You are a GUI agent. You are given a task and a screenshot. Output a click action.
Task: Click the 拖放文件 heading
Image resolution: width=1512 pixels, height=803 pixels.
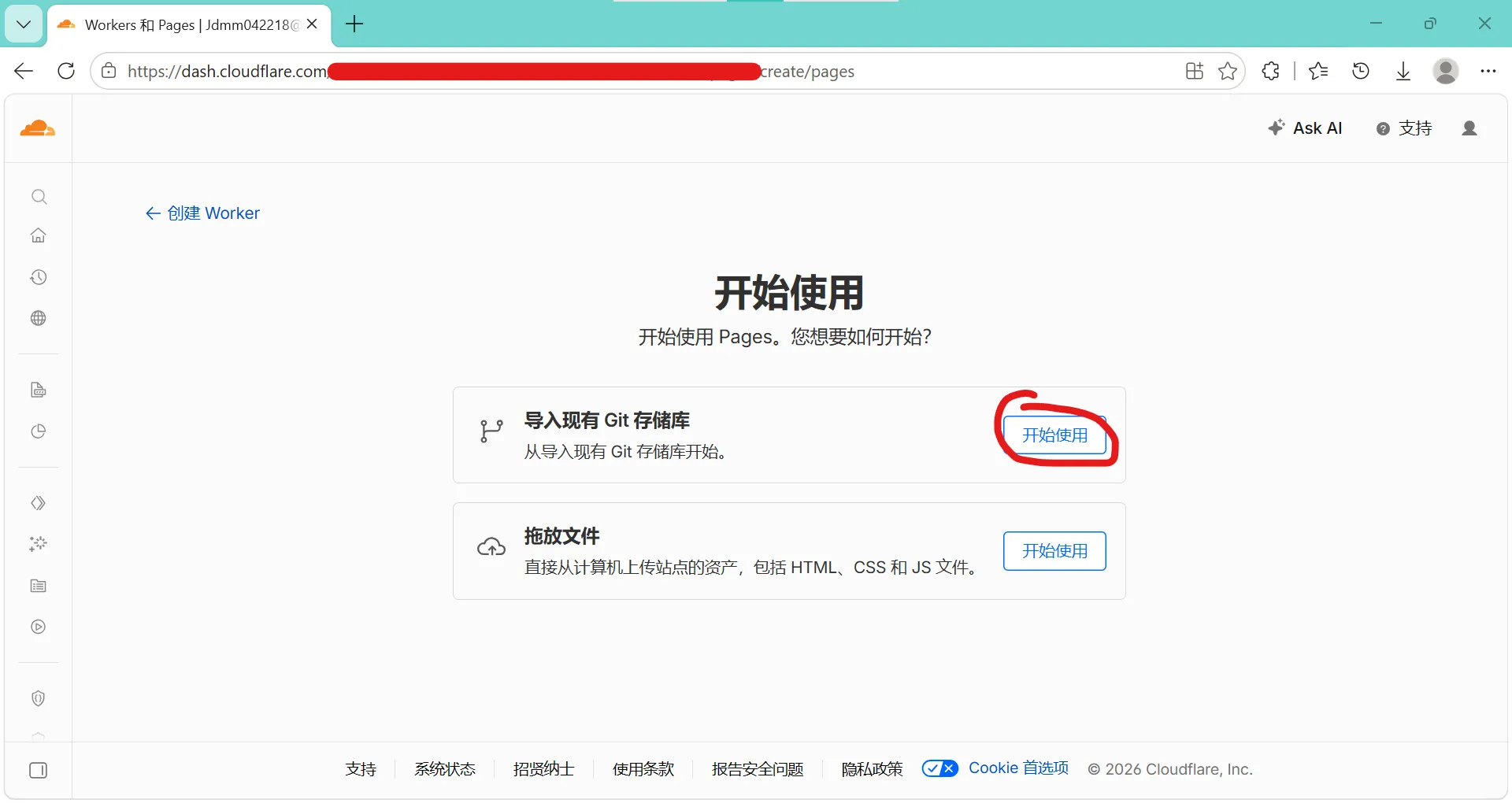(x=562, y=536)
